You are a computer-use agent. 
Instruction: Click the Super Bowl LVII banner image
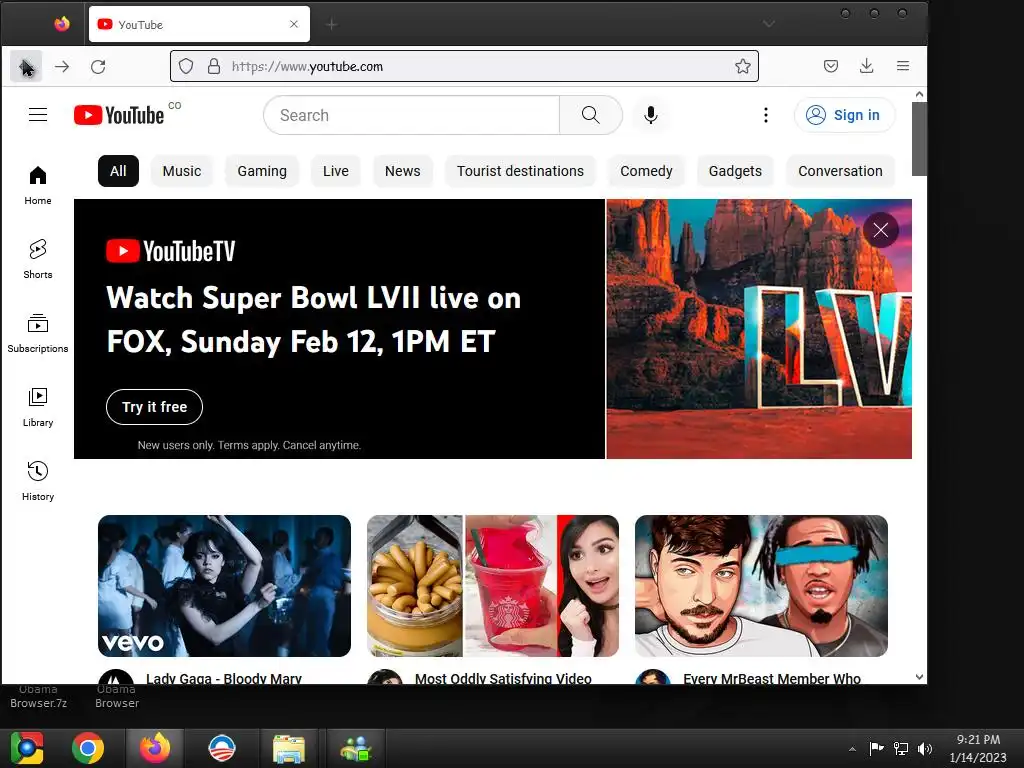tap(759, 328)
